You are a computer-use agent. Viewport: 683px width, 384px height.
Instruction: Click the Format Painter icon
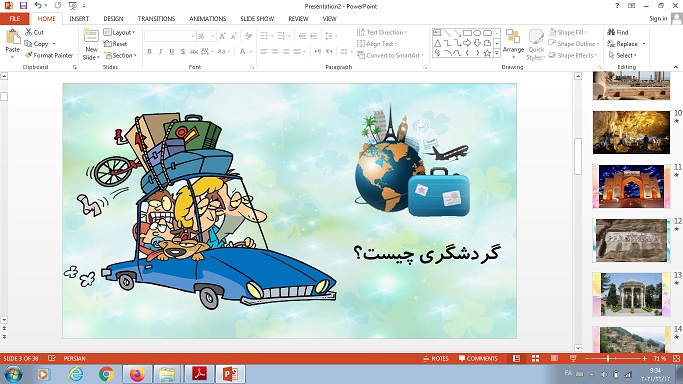[29, 55]
